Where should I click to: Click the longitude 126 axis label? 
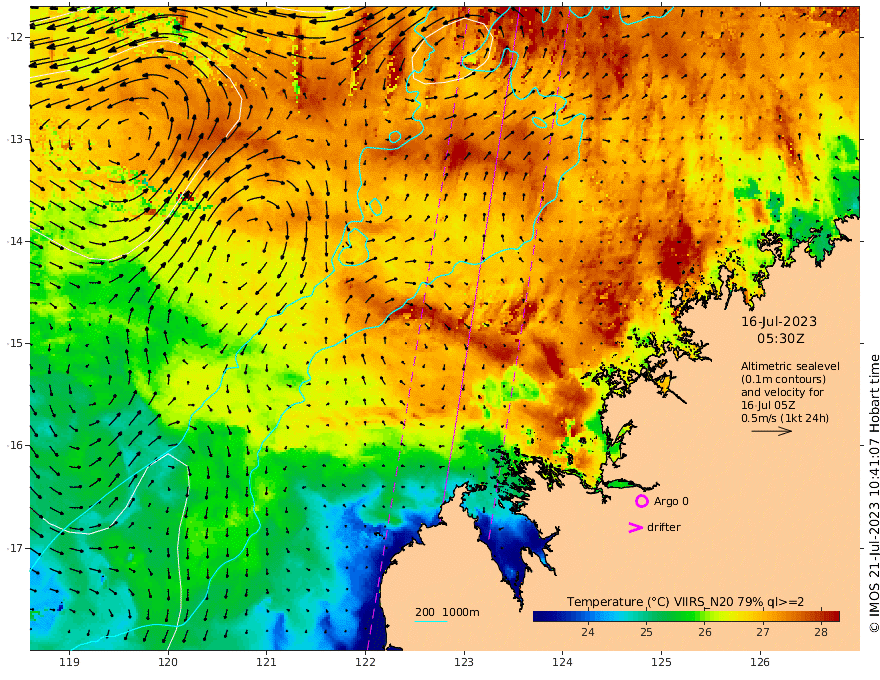pos(760,663)
